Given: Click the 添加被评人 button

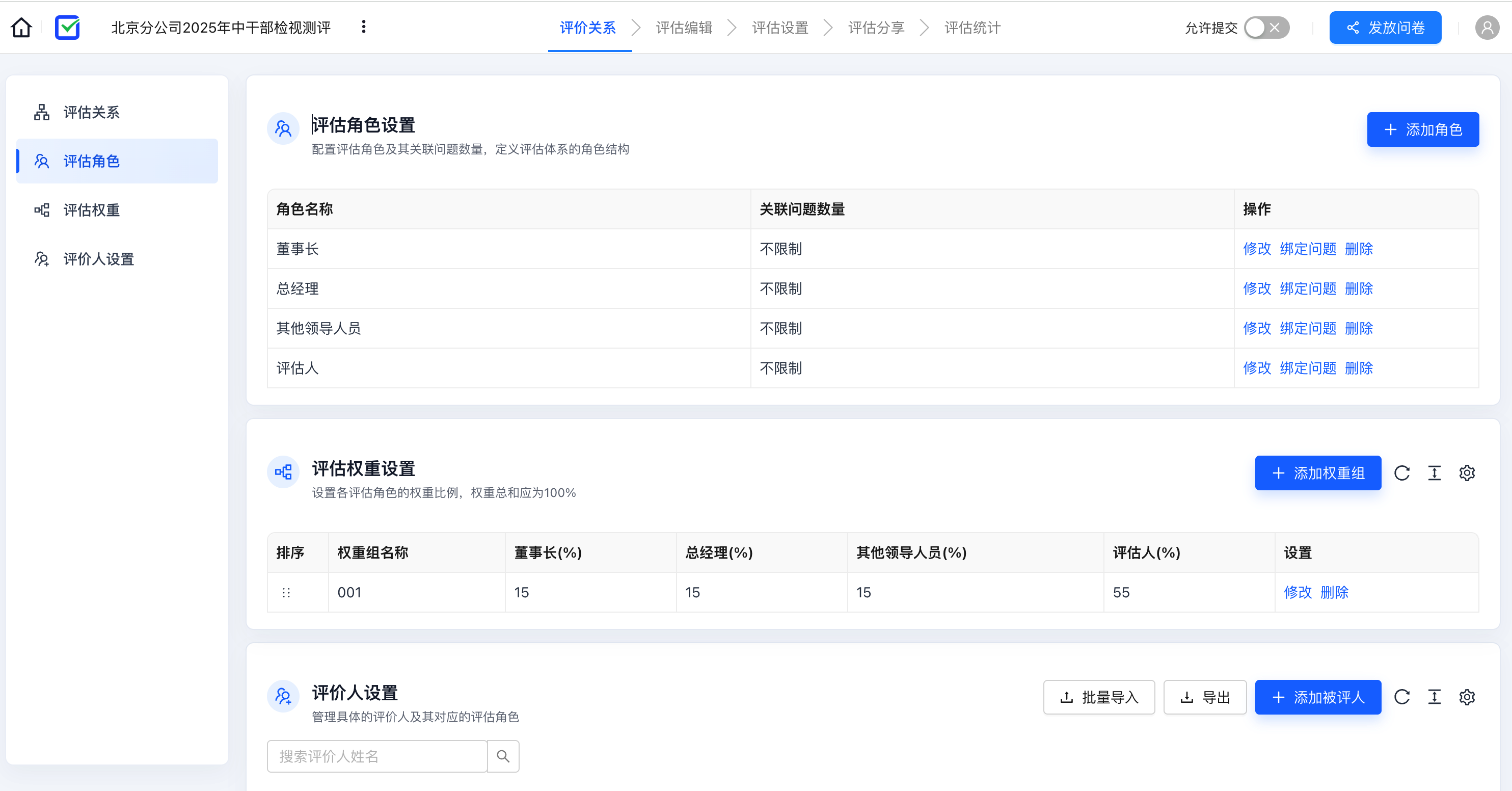Looking at the screenshot, I should 1318,697.
